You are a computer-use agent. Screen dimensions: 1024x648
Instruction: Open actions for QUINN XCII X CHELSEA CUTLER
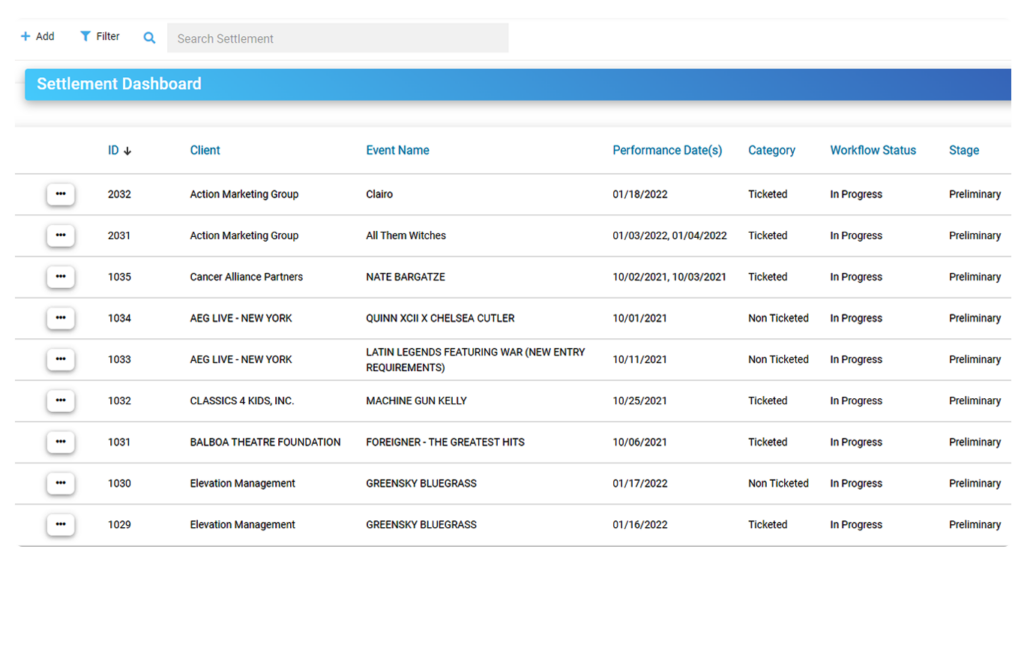(x=60, y=317)
